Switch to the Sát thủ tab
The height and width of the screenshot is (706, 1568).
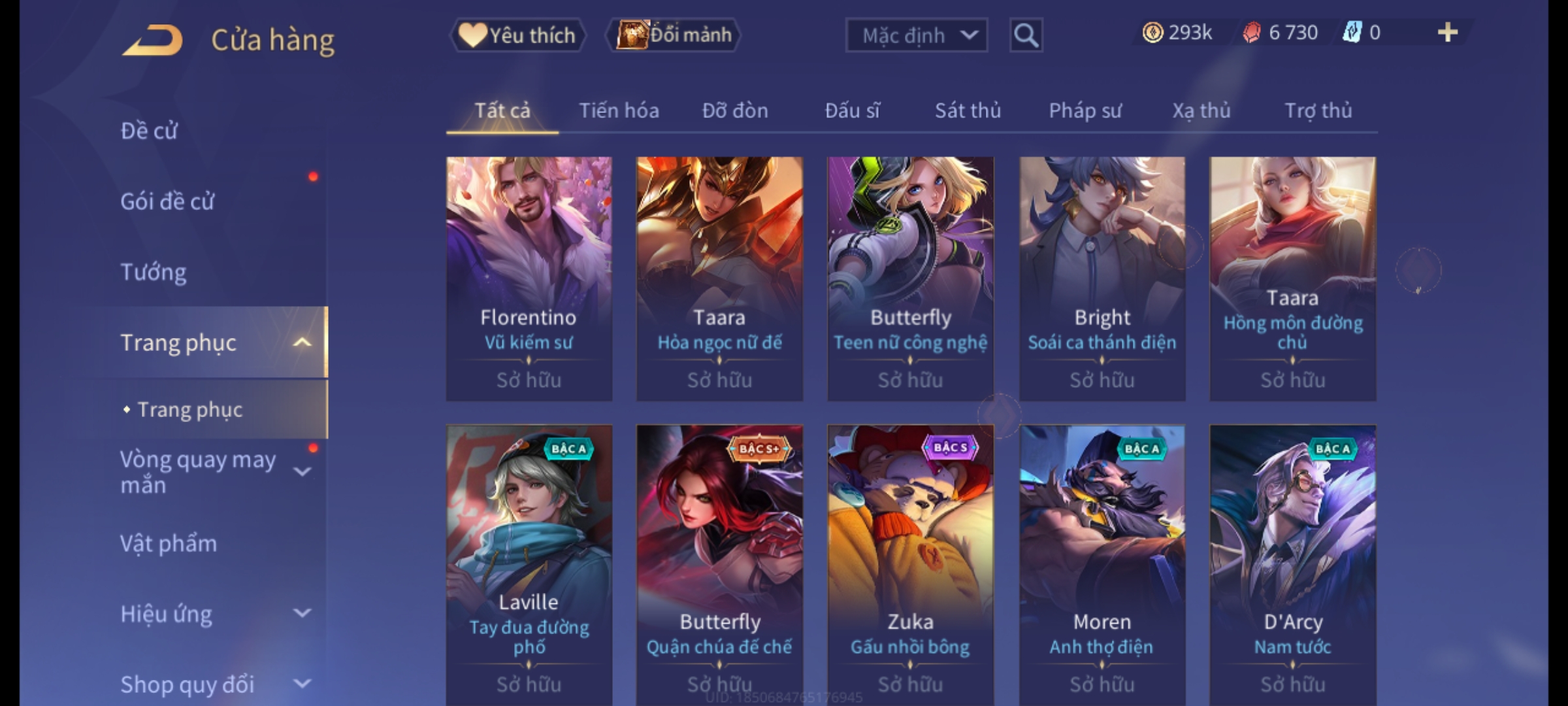coord(968,110)
